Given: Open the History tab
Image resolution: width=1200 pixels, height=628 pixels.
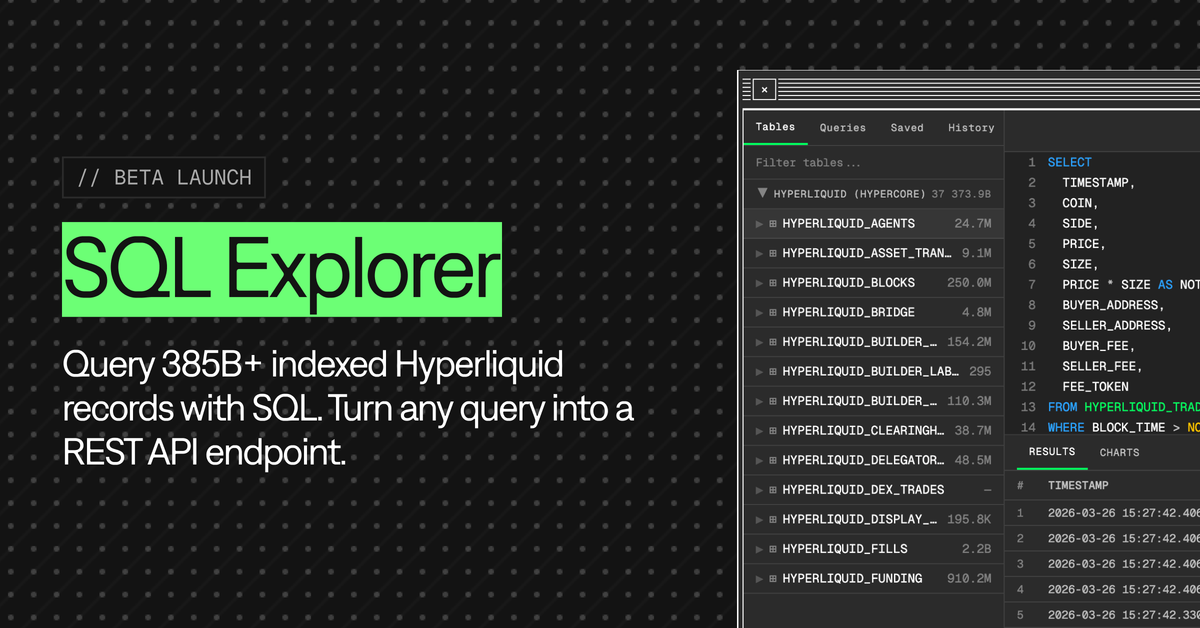Looking at the screenshot, I should 970,127.
